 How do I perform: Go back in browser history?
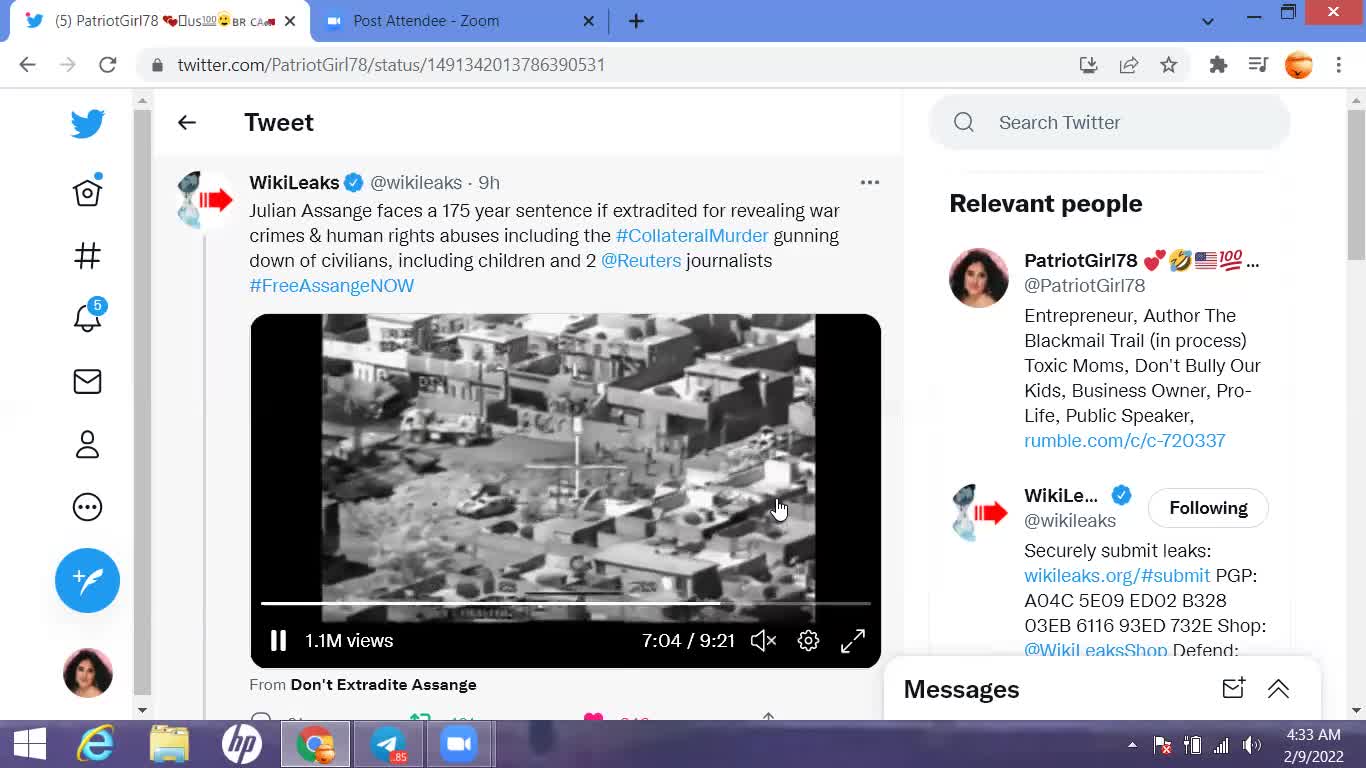click(x=27, y=65)
